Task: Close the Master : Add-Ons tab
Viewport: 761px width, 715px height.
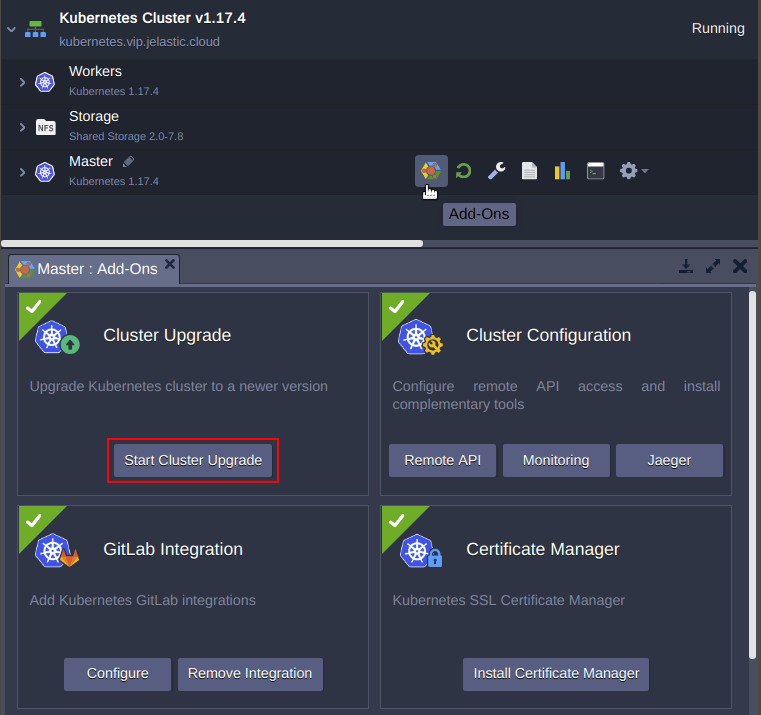Action: [x=170, y=264]
